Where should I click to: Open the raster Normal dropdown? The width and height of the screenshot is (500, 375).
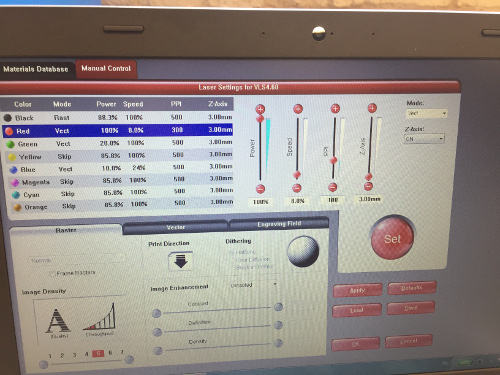(x=76, y=259)
